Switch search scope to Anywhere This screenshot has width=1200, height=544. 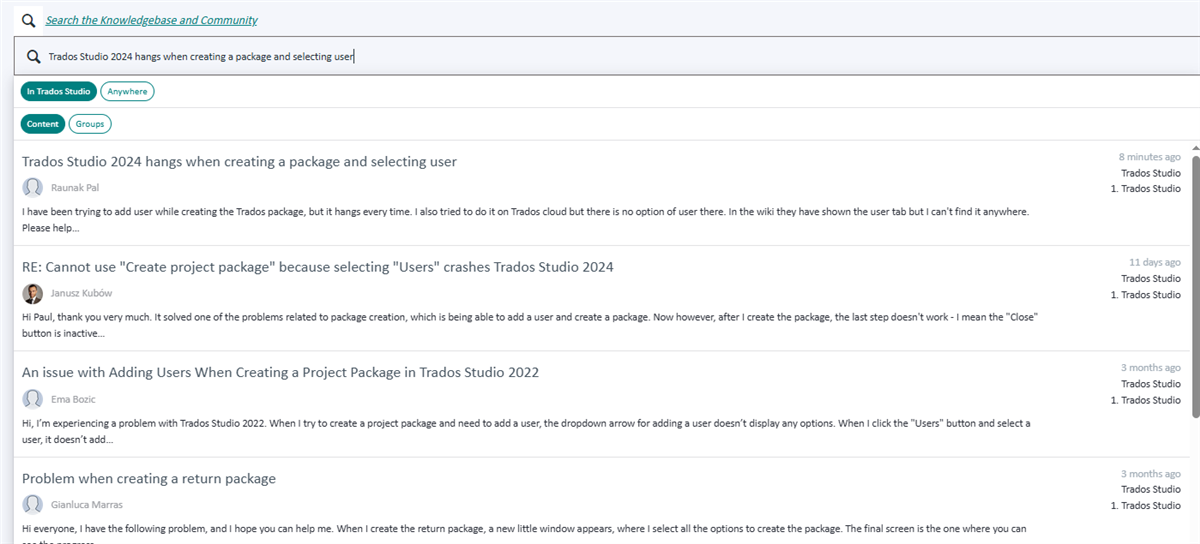pos(127,91)
